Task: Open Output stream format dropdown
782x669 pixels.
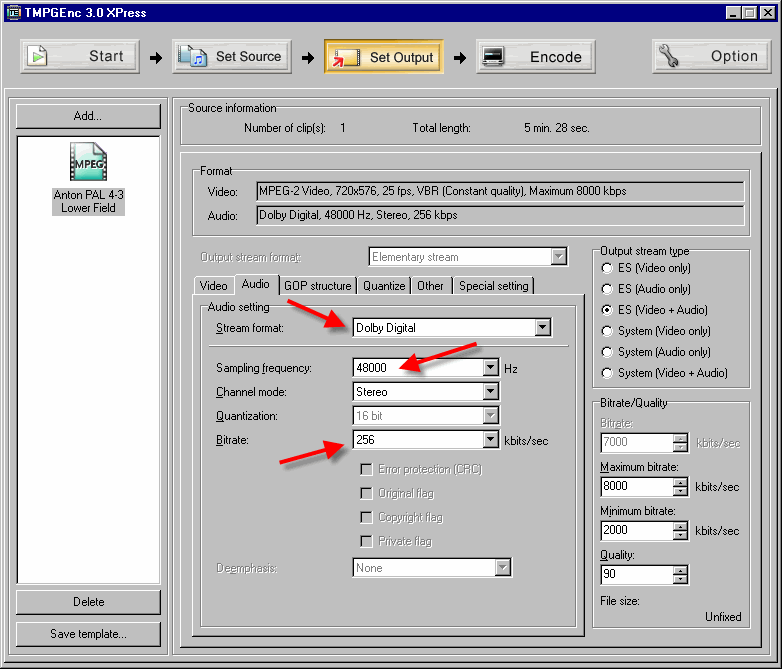Action: pyautogui.click(x=559, y=257)
